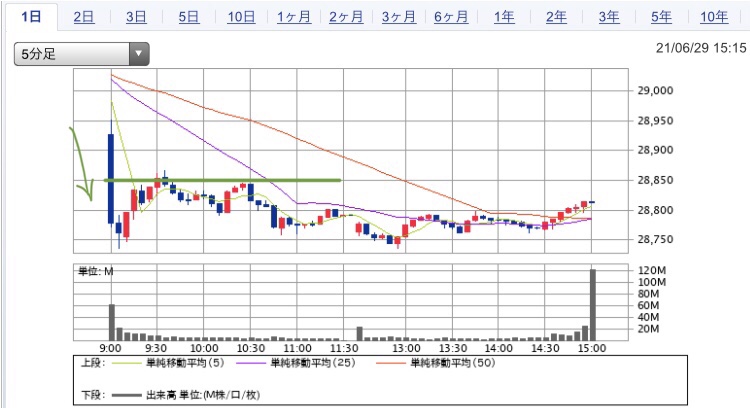Click the 21/06/29 15:15 timestamp
The image size is (750, 408).
(x=701, y=48)
